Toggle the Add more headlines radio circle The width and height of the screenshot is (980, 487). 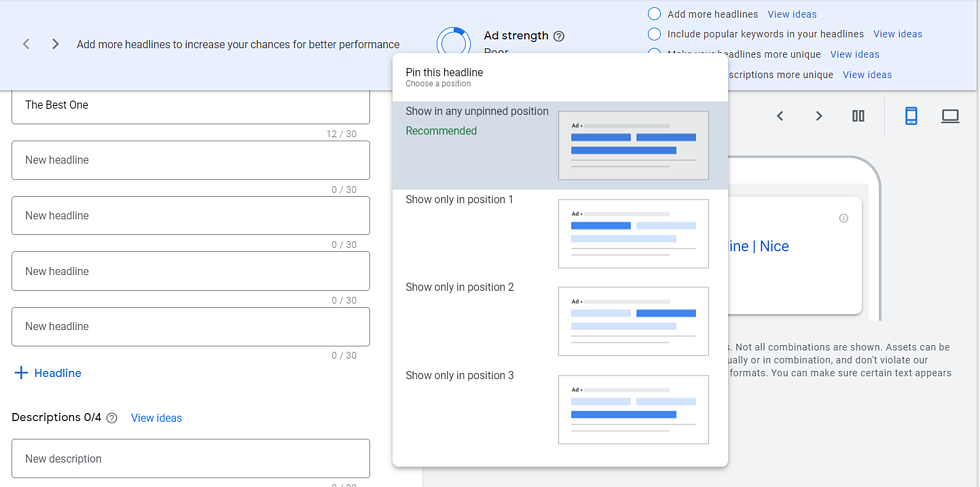click(x=654, y=14)
